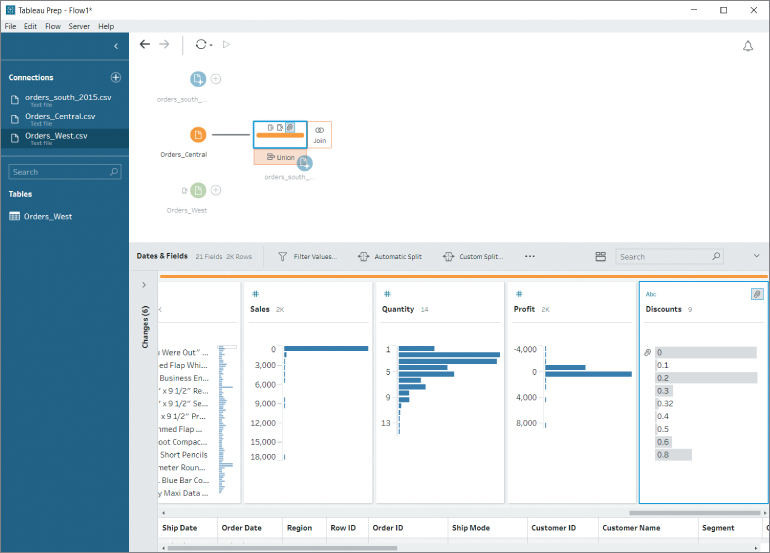The width and height of the screenshot is (770, 553).
Task: Click Custom Split option
Action: (x=473, y=256)
